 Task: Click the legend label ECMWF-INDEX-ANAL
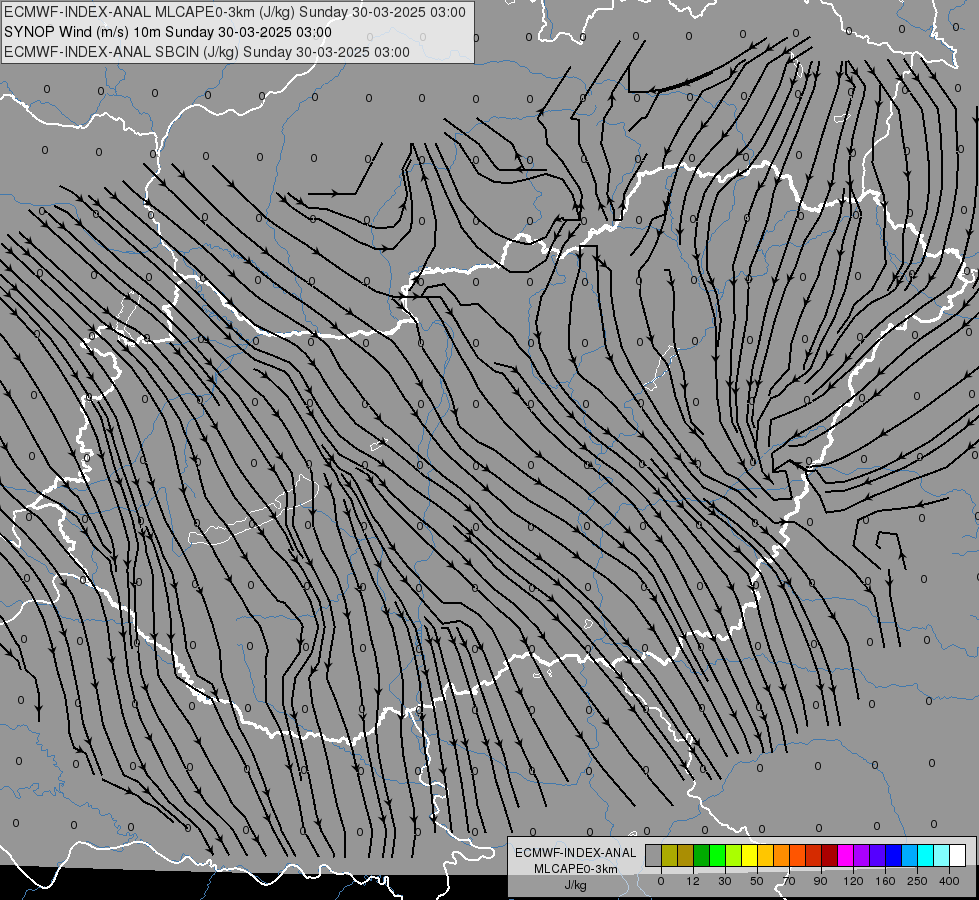(x=576, y=853)
